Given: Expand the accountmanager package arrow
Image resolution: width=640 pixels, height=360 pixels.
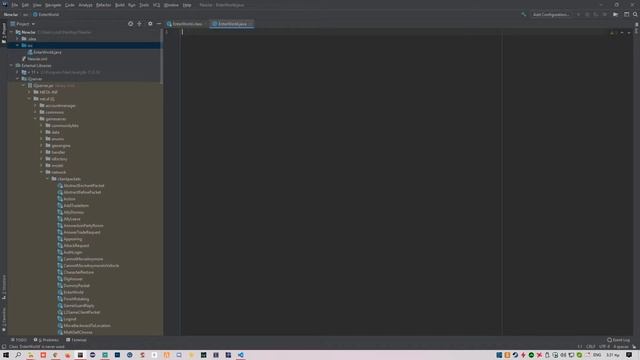Looking at the screenshot, I should pyautogui.click(x=36, y=106).
